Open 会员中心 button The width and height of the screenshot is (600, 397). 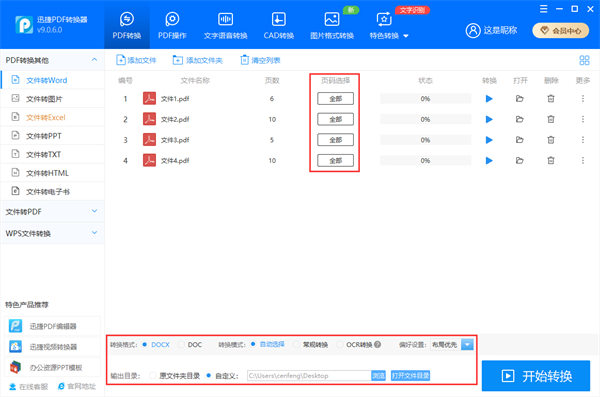561,31
